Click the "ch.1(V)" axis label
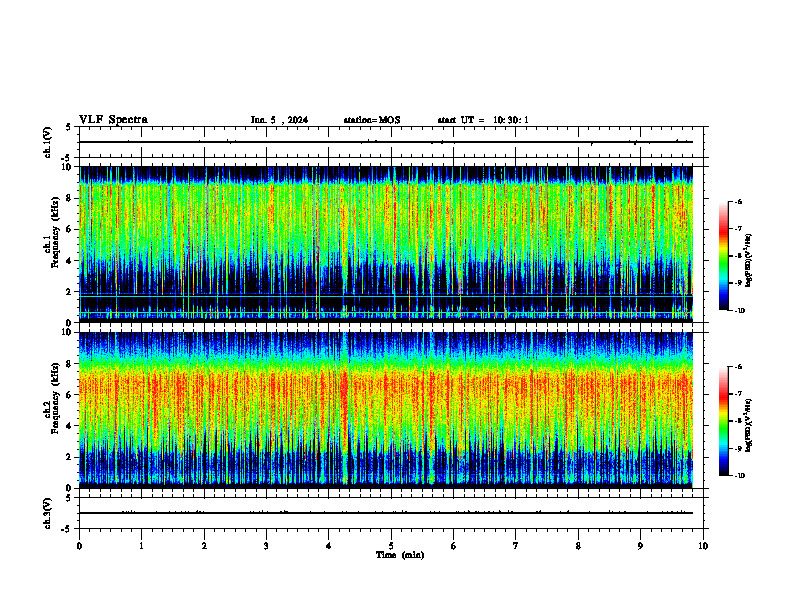Screen dimensions: 792x612 48,142
